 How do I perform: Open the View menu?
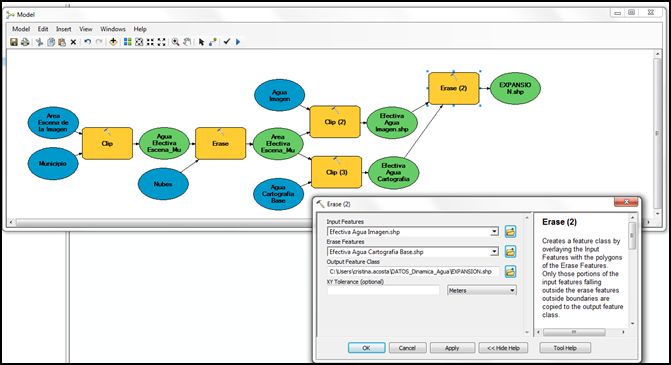86,29
